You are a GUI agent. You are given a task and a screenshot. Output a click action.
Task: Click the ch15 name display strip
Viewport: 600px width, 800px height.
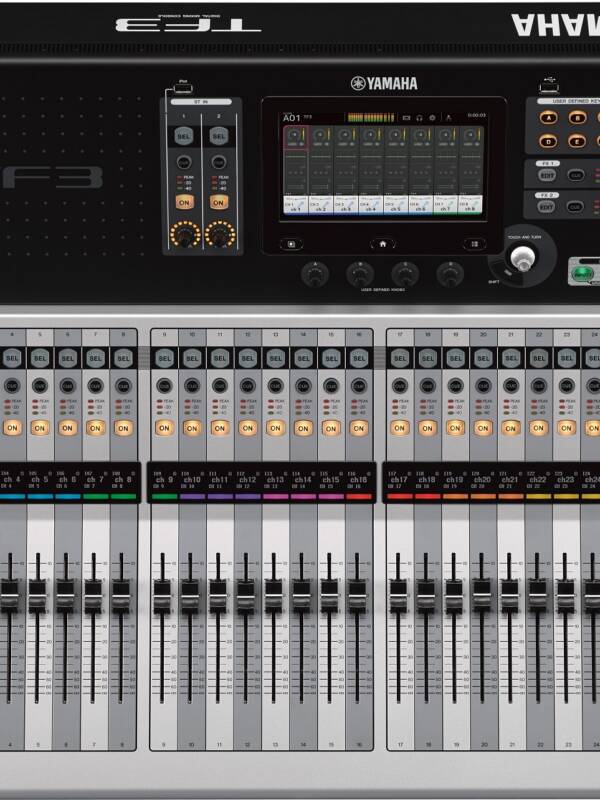(x=331, y=484)
